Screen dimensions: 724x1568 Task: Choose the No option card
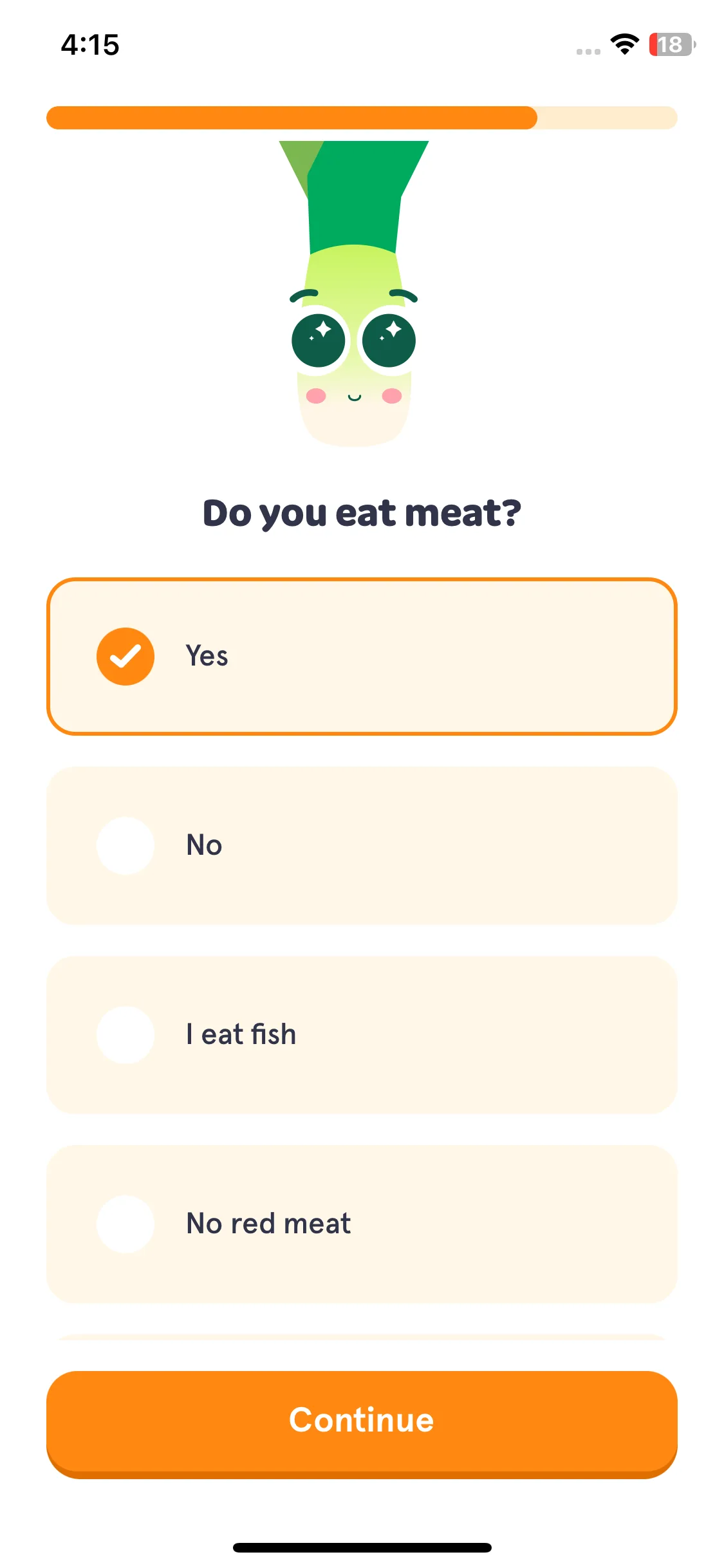pyautogui.click(x=362, y=845)
